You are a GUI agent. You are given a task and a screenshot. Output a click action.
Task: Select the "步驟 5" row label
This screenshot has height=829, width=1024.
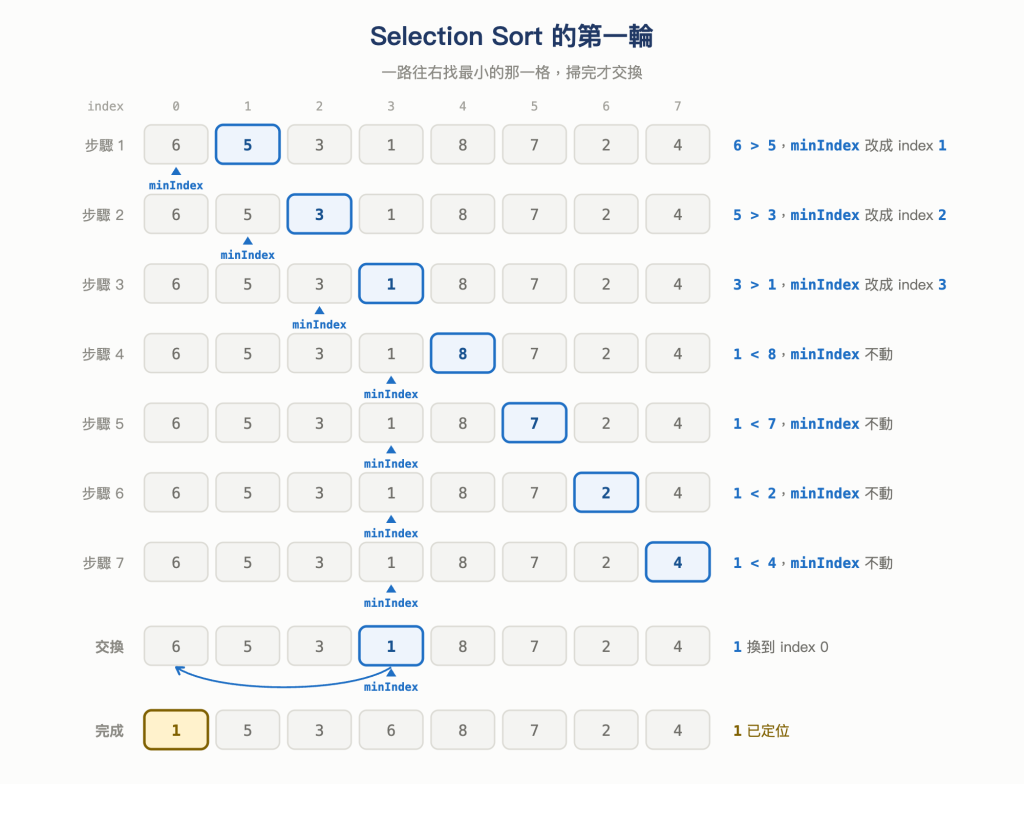103,424
